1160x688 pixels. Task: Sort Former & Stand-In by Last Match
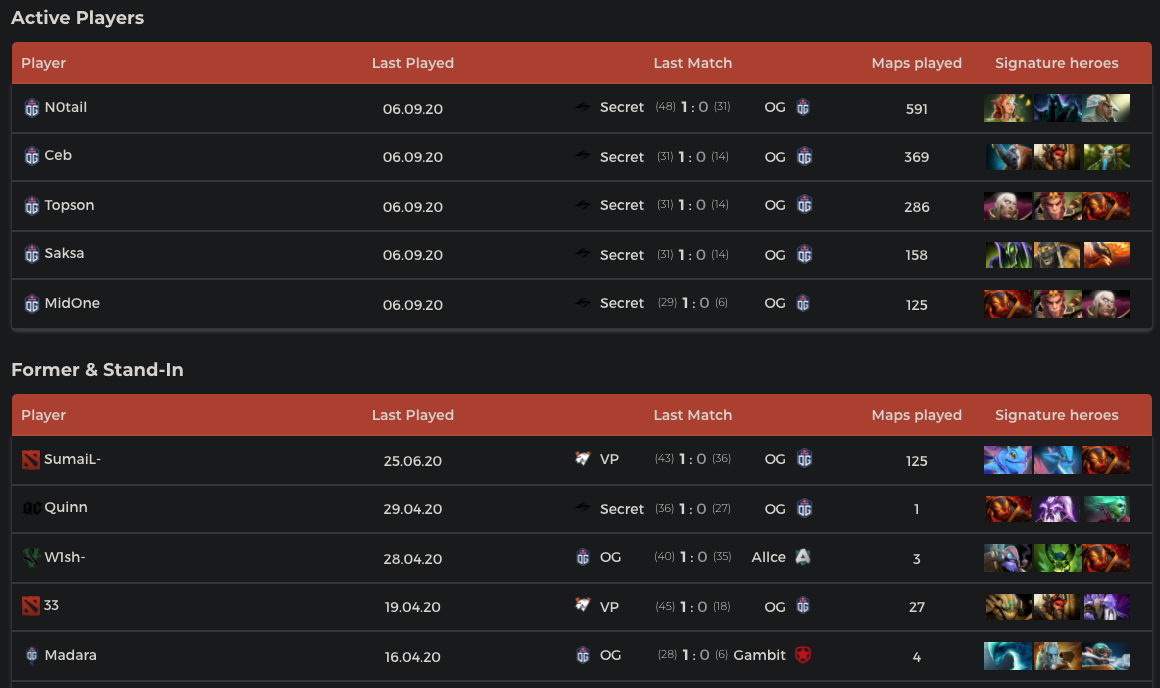pyautogui.click(x=692, y=415)
